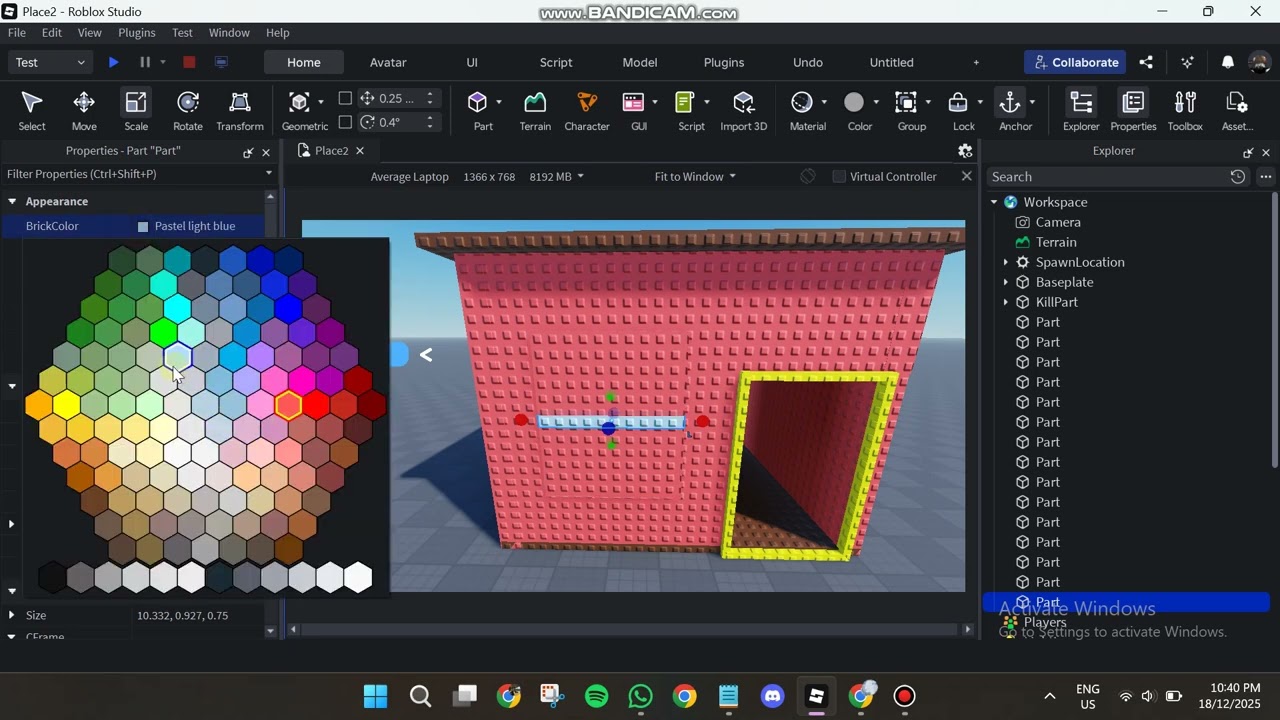Open the File menu
1280x720 pixels.
coord(17,33)
